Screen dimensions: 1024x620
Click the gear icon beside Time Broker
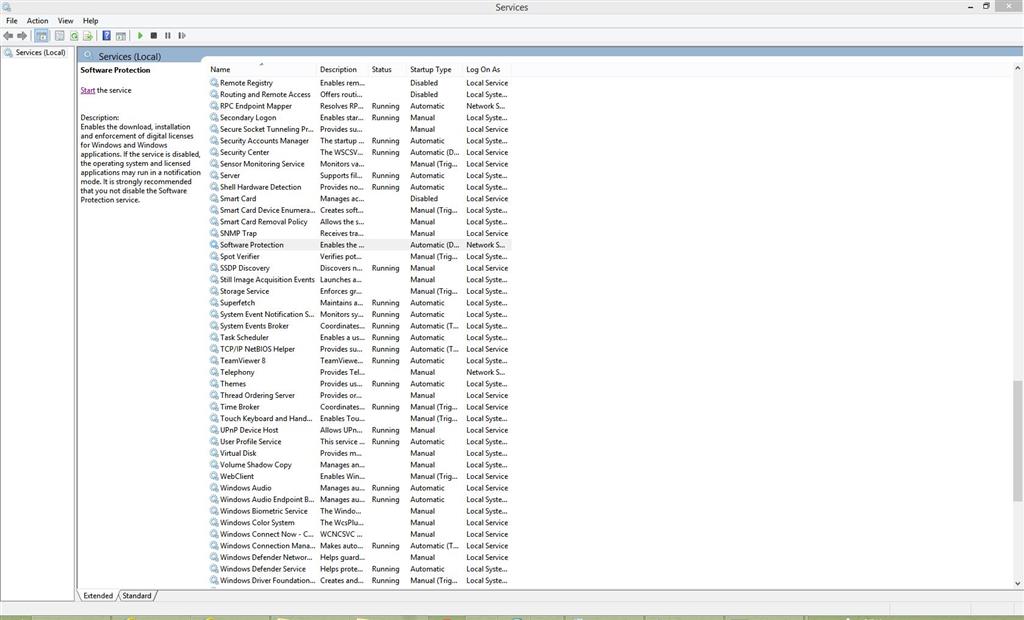coord(214,407)
